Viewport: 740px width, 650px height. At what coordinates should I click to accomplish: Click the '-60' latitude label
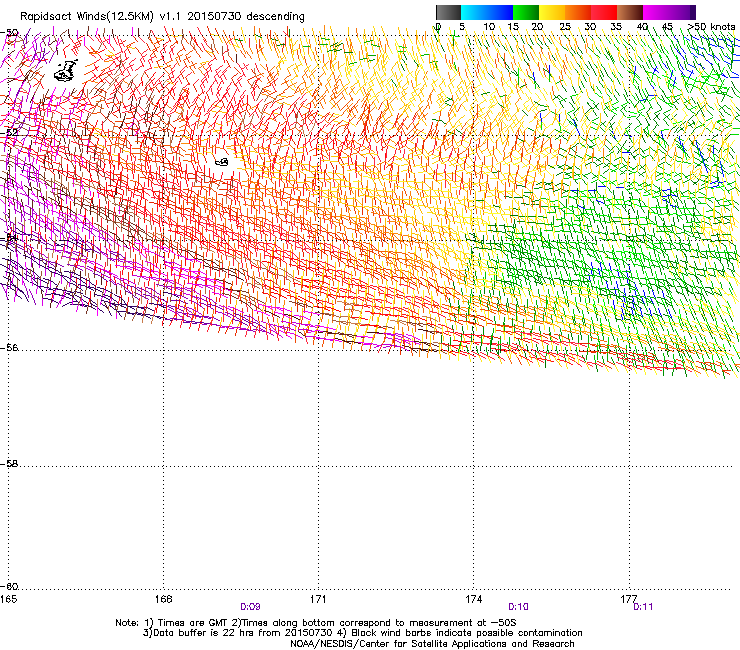9,587
